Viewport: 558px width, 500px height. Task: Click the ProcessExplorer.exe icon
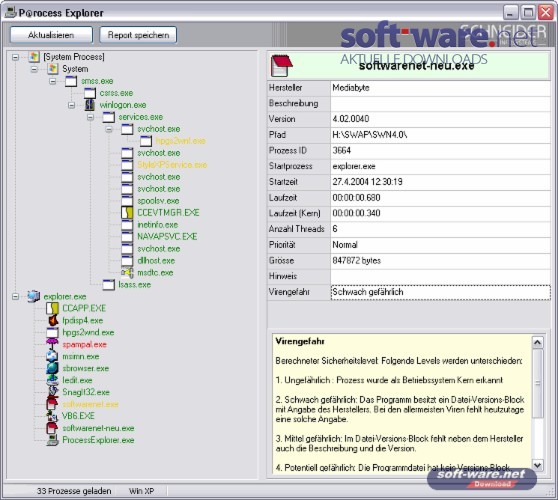point(52,440)
